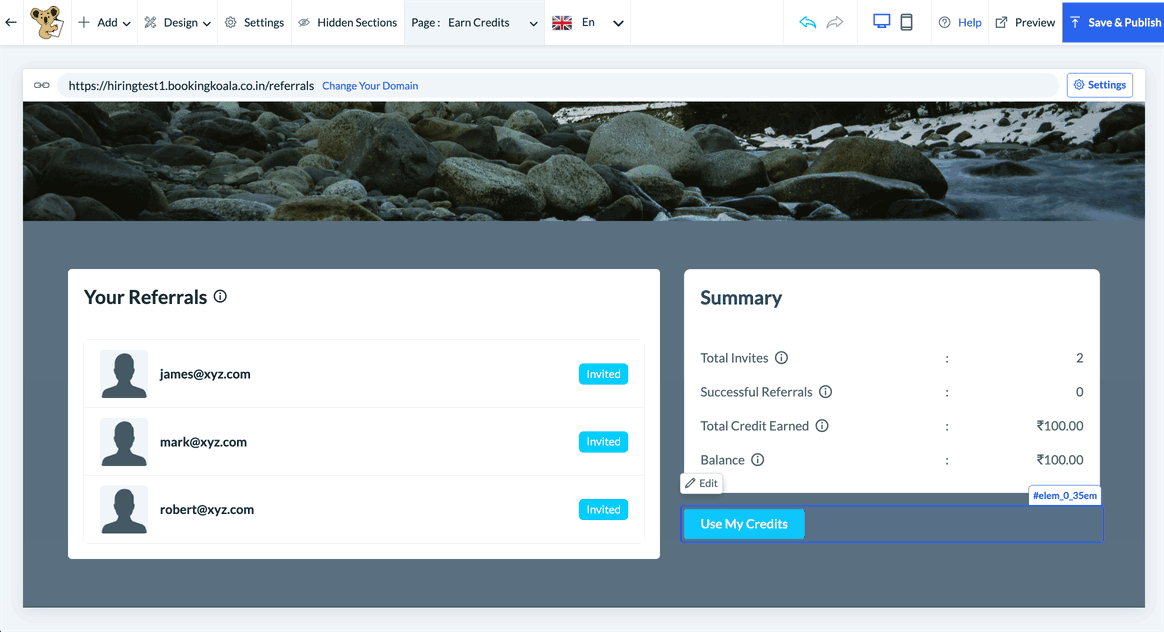The width and height of the screenshot is (1164, 632).
Task: Click the UK flag icon
Action: [562, 22]
